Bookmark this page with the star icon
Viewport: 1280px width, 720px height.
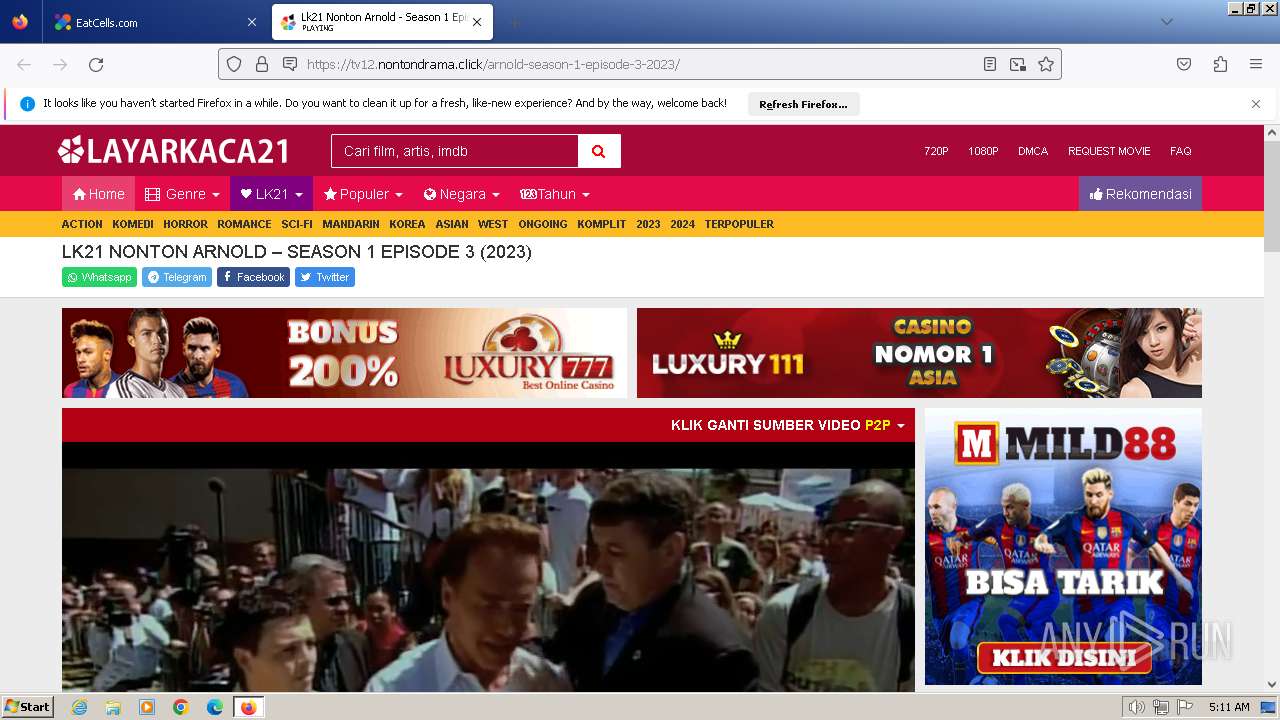tap(1046, 64)
